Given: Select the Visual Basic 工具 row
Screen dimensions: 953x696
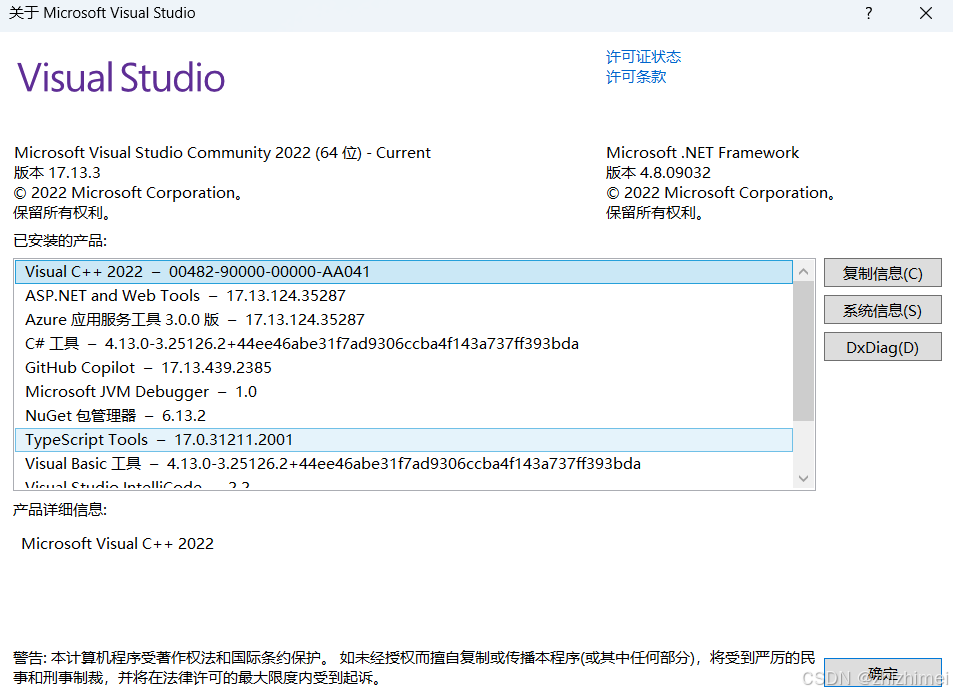Looking at the screenshot, I should point(404,464).
